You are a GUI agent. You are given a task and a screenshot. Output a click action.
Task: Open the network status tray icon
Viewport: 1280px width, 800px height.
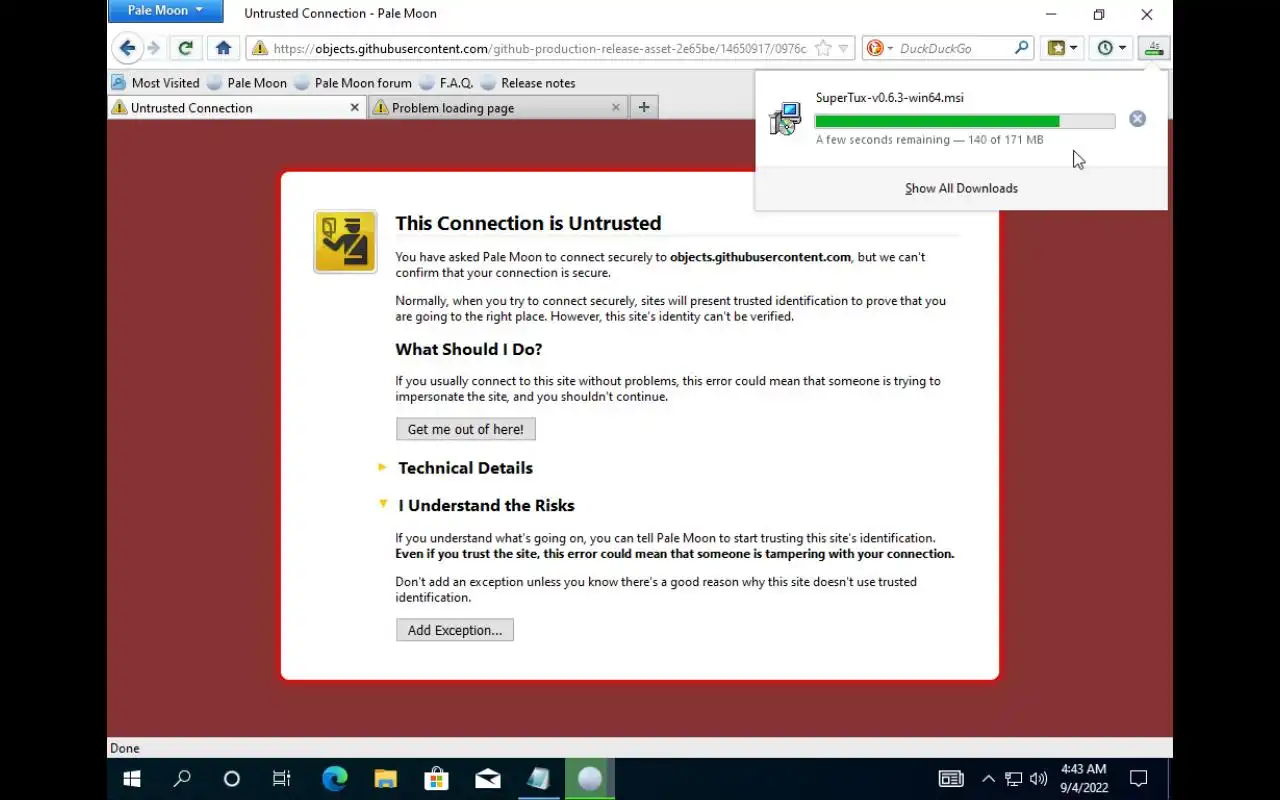pos(1013,779)
